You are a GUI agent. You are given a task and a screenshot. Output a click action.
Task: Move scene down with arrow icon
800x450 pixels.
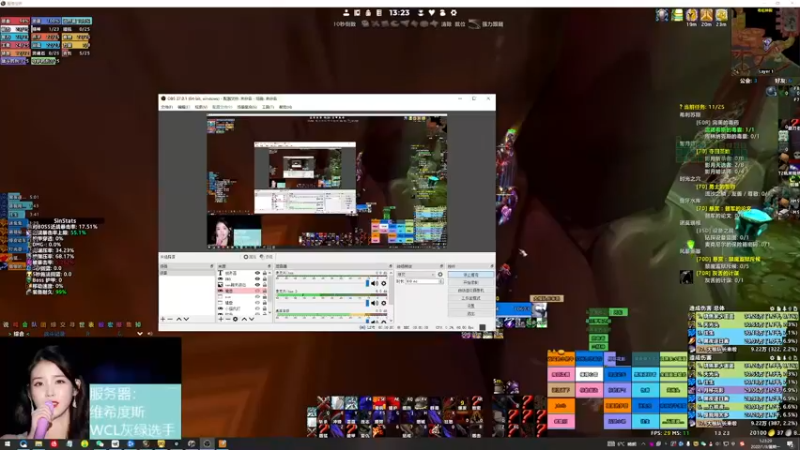click(x=186, y=319)
